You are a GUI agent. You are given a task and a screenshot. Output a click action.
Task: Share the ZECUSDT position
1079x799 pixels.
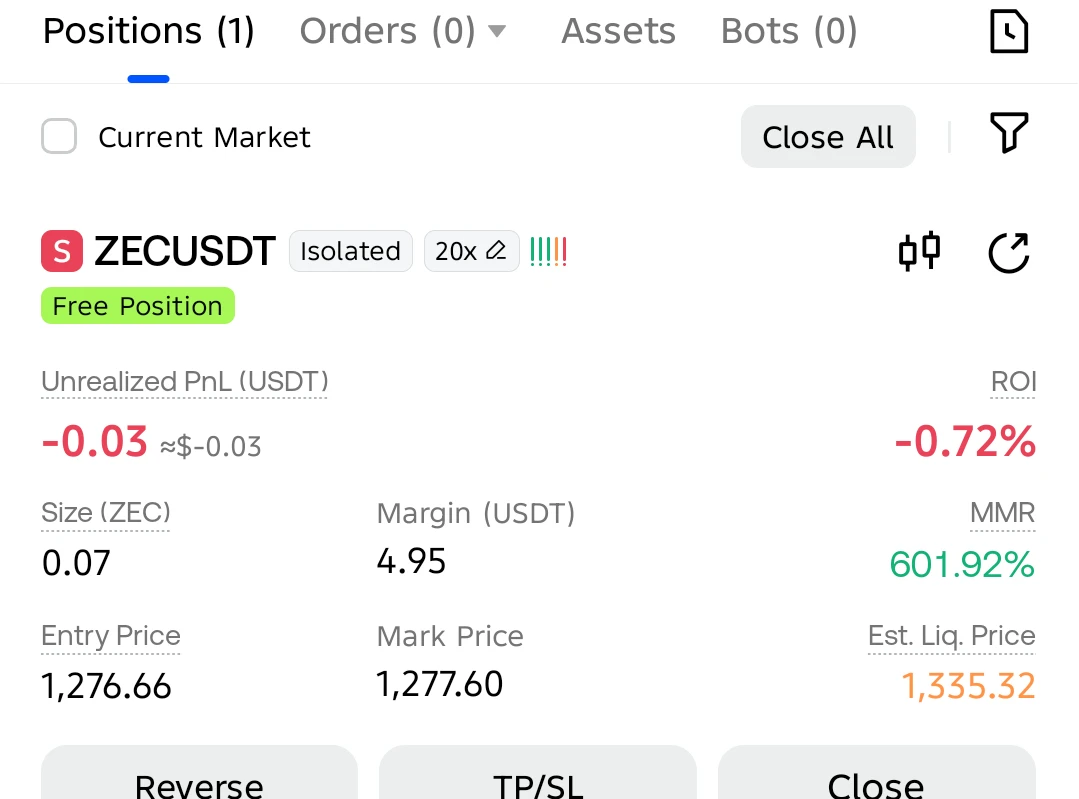point(1009,253)
